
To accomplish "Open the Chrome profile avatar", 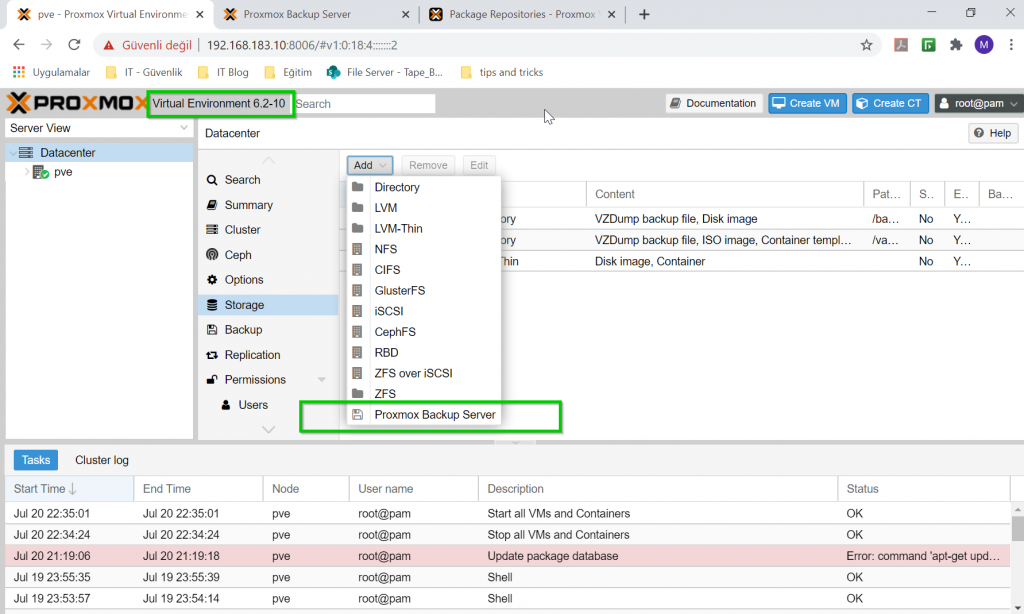I will [984, 45].
